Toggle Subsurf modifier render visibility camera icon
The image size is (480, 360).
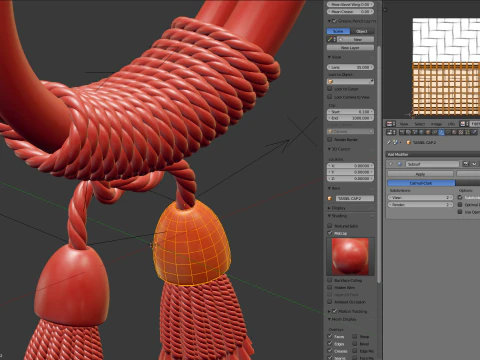466,164
